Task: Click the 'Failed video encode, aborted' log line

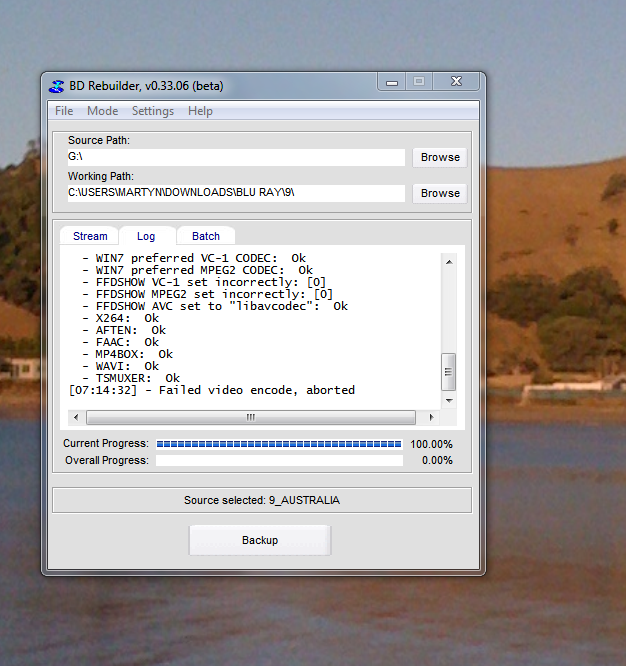Action: tap(211, 390)
